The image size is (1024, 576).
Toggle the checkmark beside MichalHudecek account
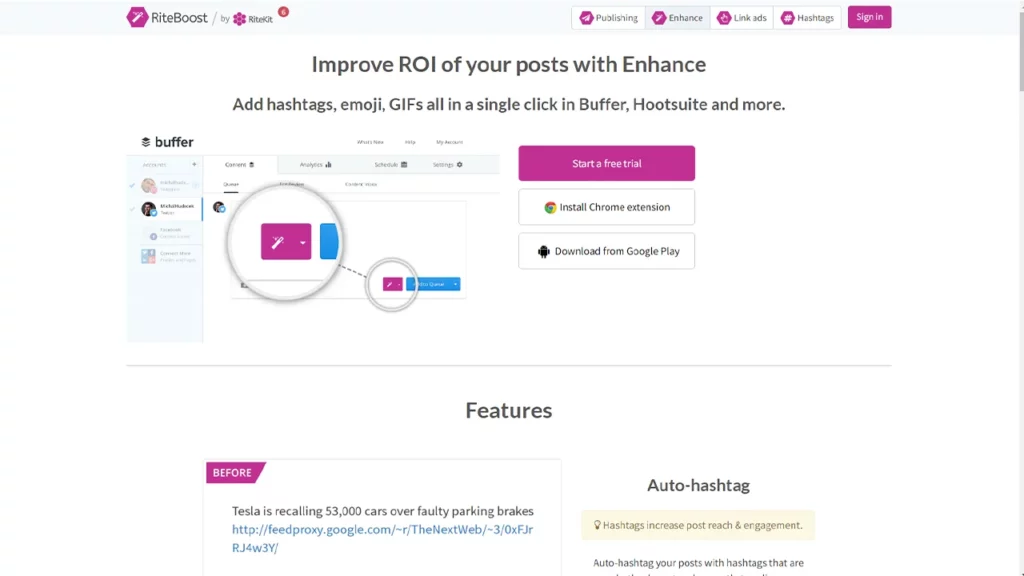click(133, 208)
